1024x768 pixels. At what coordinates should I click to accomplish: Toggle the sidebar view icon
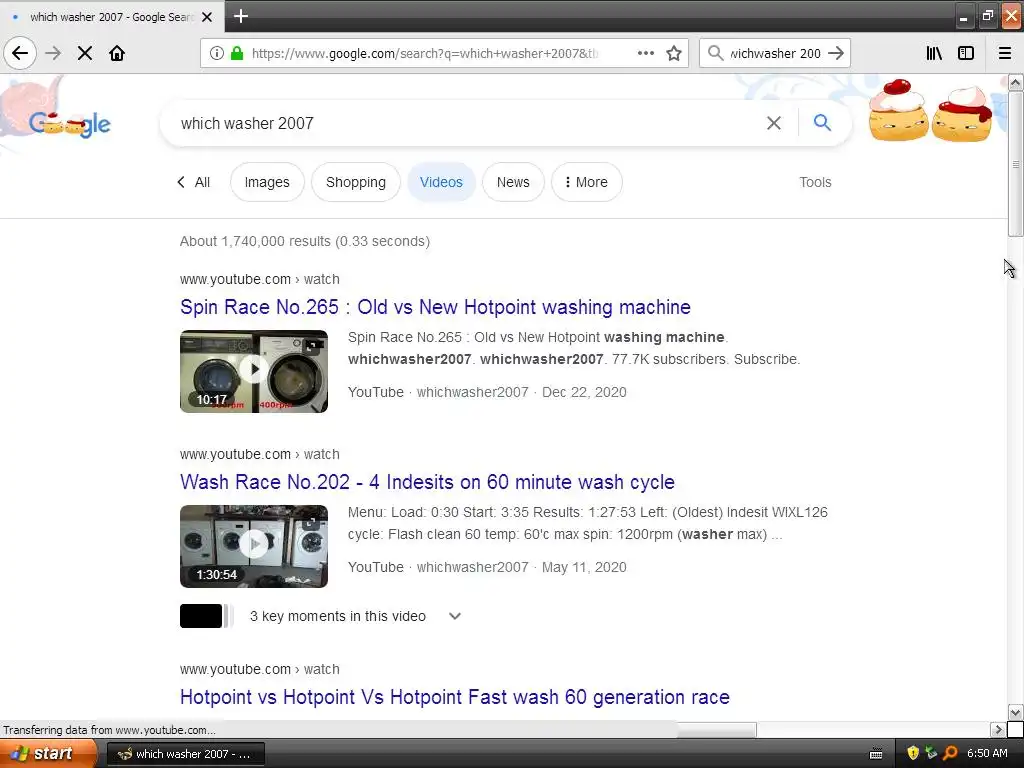pyautogui.click(x=966, y=53)
